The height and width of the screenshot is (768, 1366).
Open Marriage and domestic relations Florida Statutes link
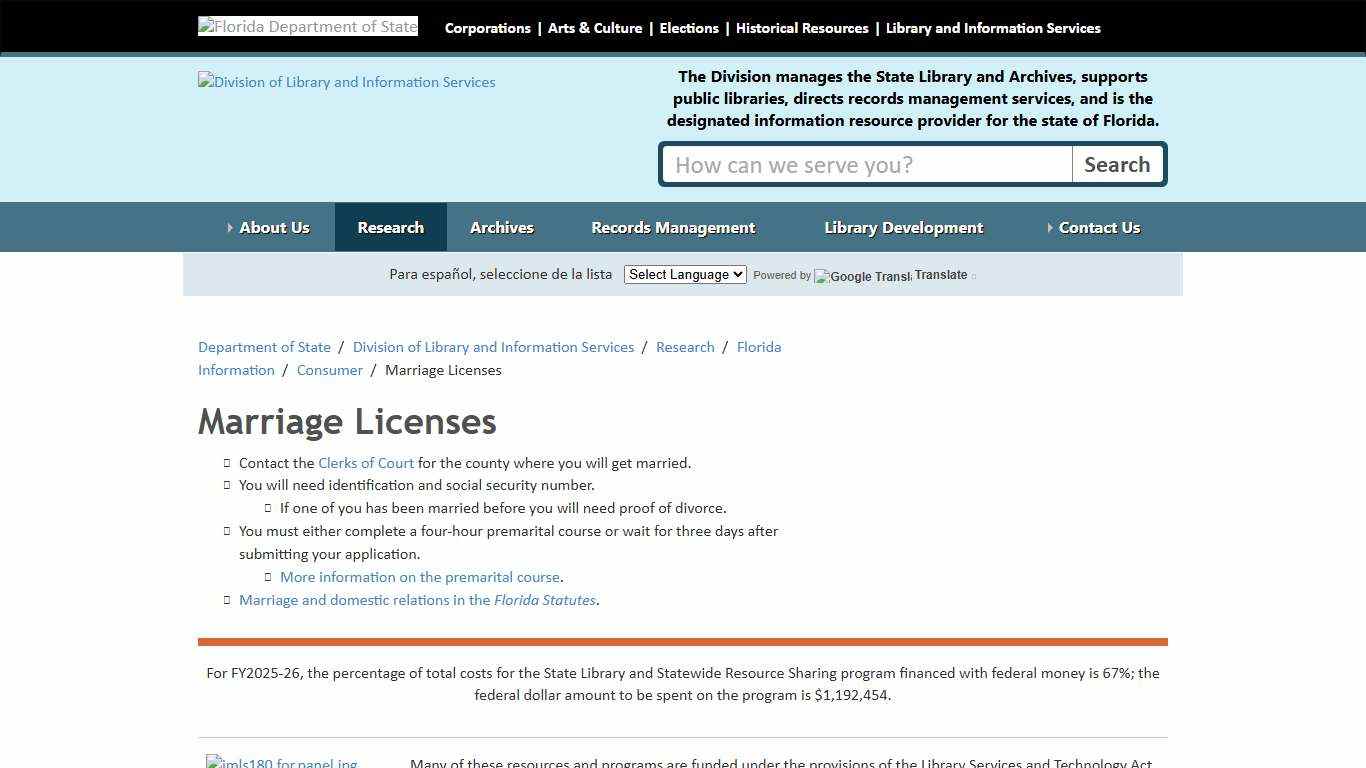point(417,600)
